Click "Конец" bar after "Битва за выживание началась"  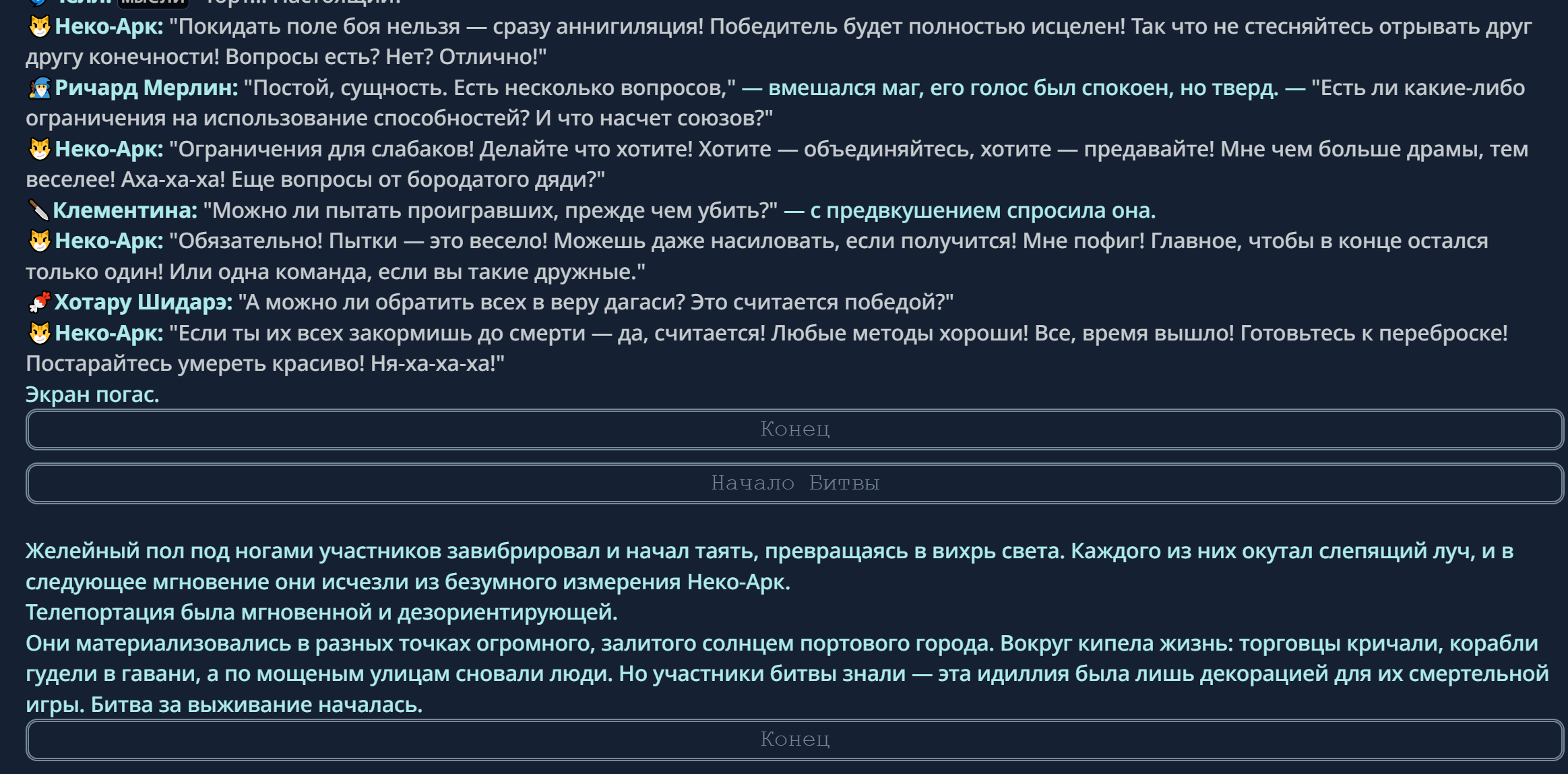coord(794,740)
